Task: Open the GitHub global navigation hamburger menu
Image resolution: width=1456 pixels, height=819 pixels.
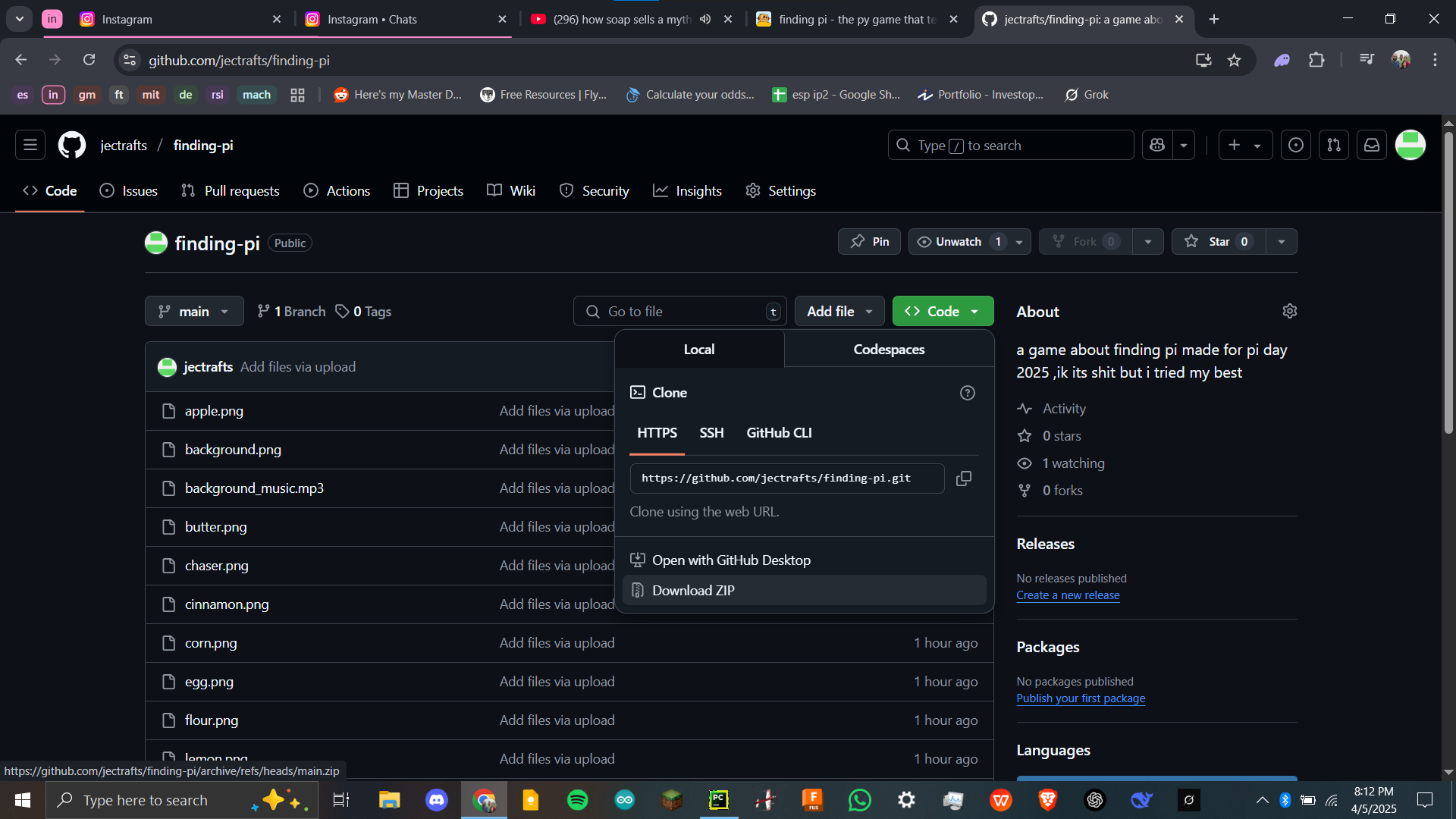Action: point(30,145)
